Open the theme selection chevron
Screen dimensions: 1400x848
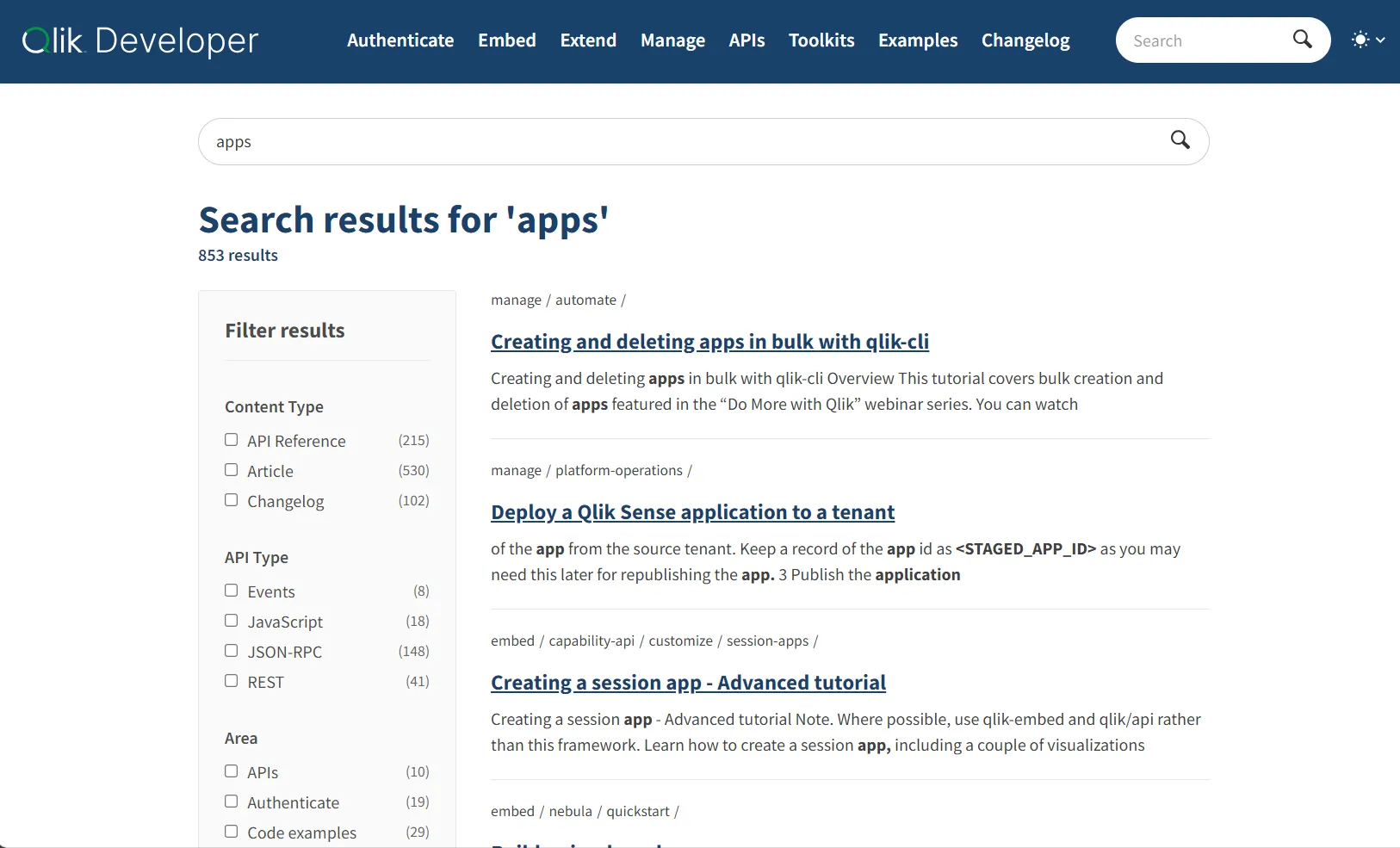1379,40
